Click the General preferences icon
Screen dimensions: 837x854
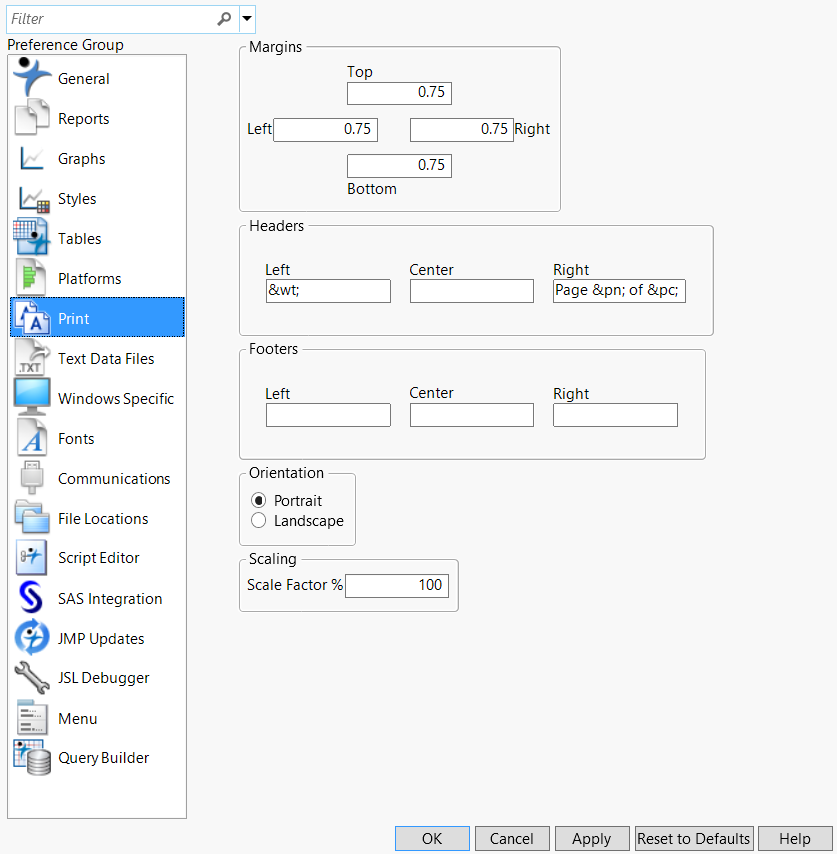pos(32,78)
